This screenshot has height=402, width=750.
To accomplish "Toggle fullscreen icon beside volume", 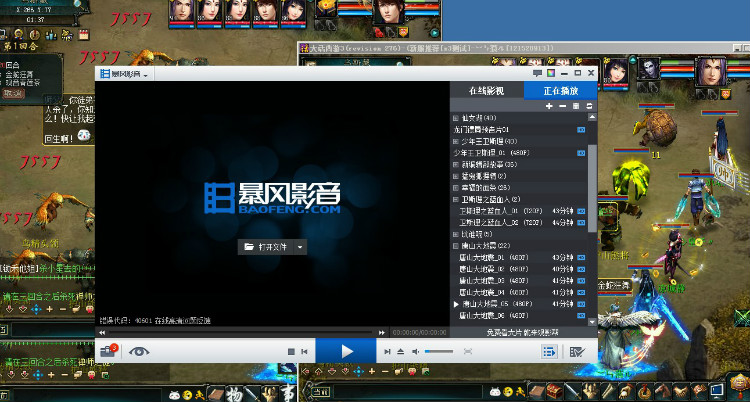I will pos(468,352).
